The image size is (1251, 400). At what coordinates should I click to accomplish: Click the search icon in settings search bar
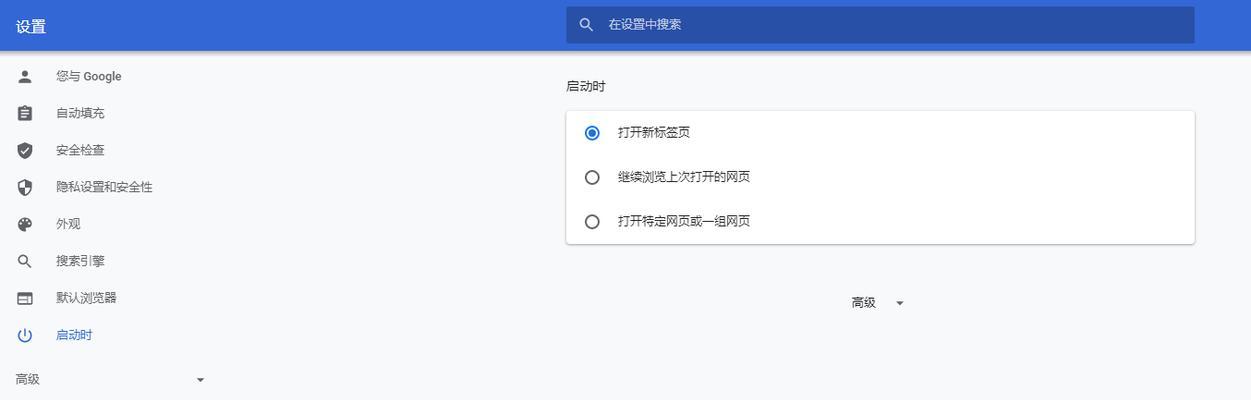[587, 25]
